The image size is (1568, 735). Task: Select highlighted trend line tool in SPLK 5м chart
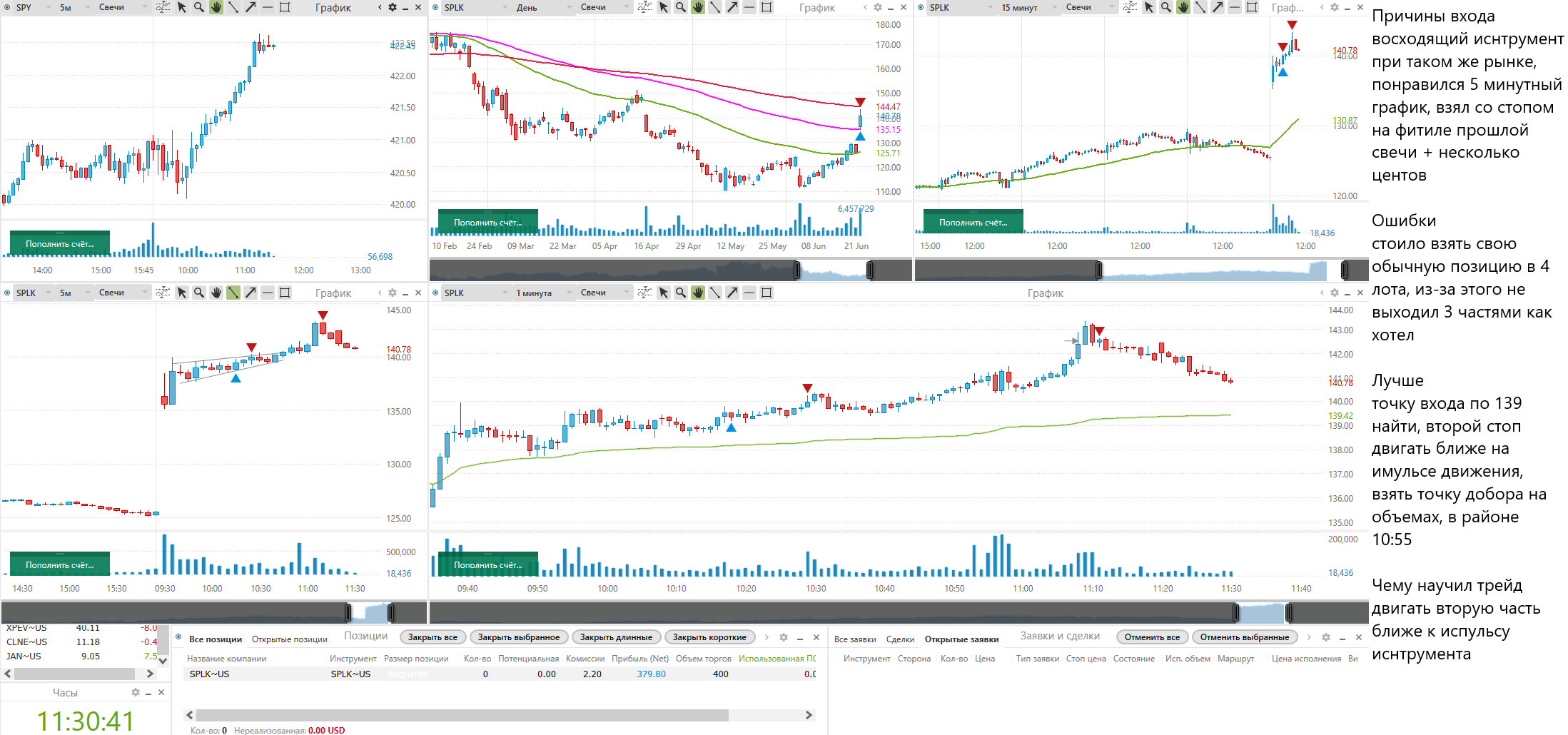pos(233,293)
